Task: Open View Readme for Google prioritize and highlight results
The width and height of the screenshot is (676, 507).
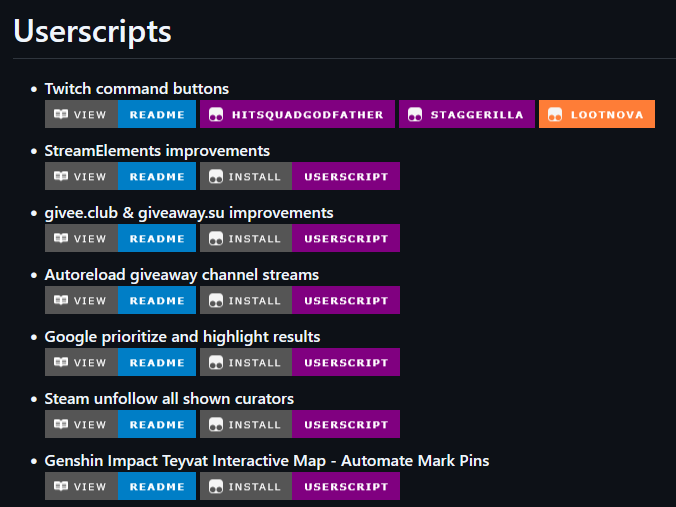Action: (x=120, y=363)
